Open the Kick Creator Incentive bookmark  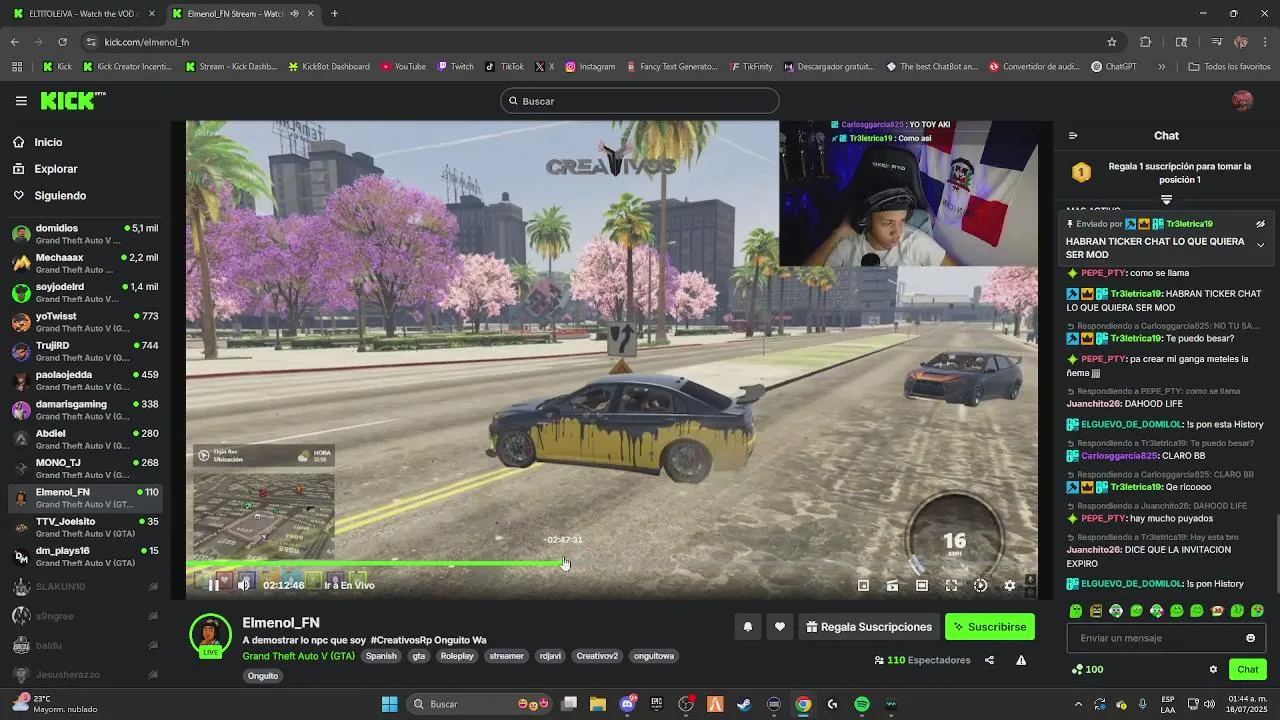tap(127, 67)
